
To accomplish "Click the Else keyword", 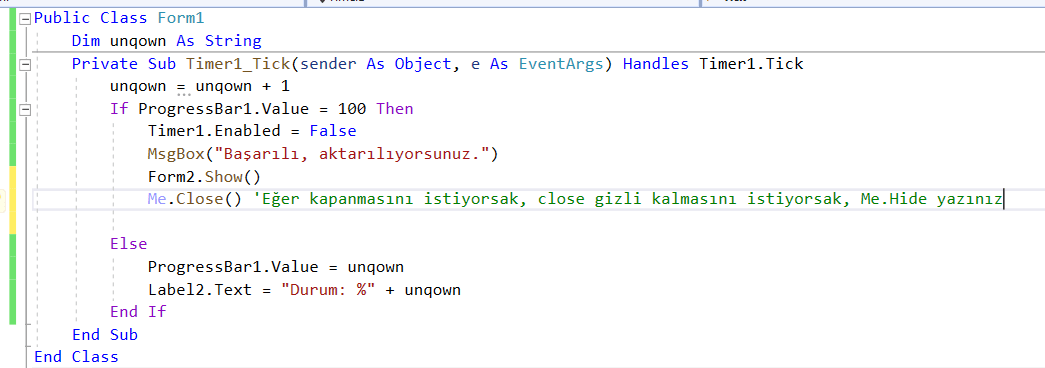I will pyautogui.click(x=129, y=244).
